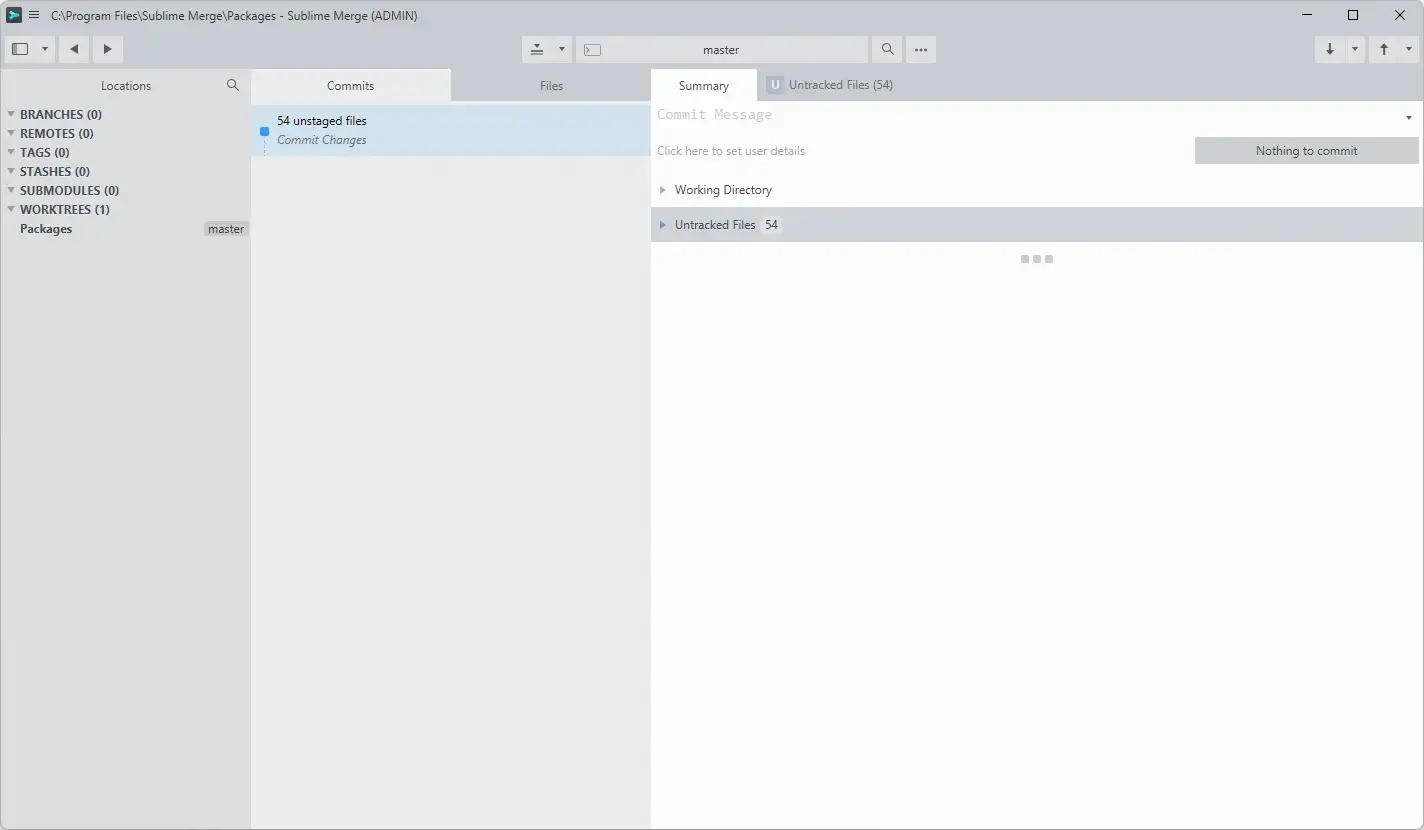Switch to the Commits tab
This screenshot has width=1424, height=830.
pyautogui.click(x=350, y=86)
